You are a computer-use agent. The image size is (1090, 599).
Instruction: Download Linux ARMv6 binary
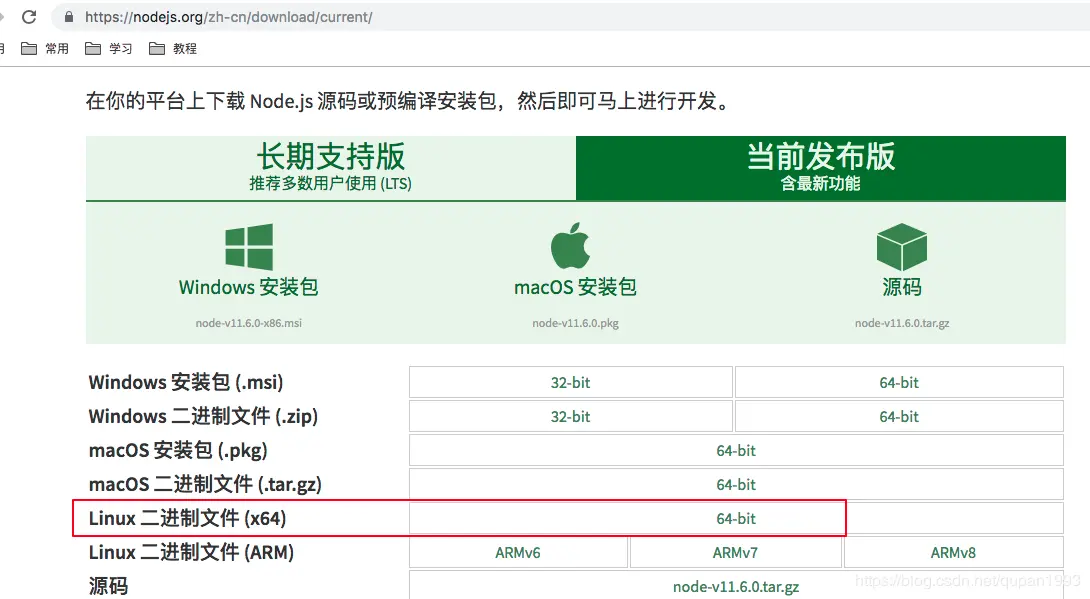coord(518,552)
